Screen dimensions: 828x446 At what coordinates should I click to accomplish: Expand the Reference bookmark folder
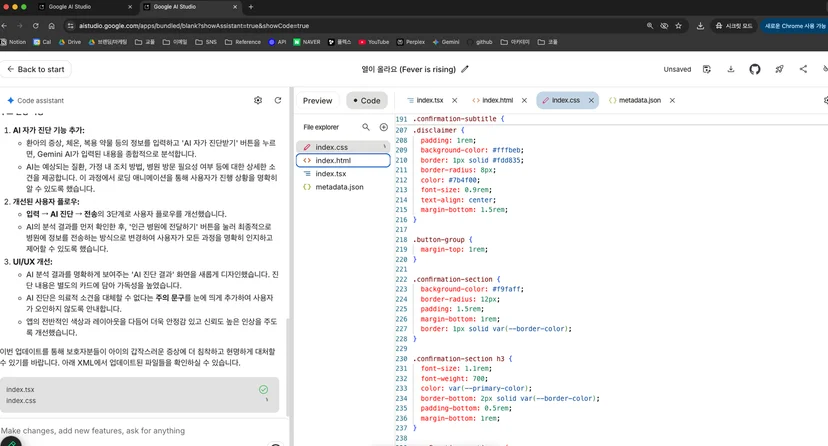click(x=243, y=42)
